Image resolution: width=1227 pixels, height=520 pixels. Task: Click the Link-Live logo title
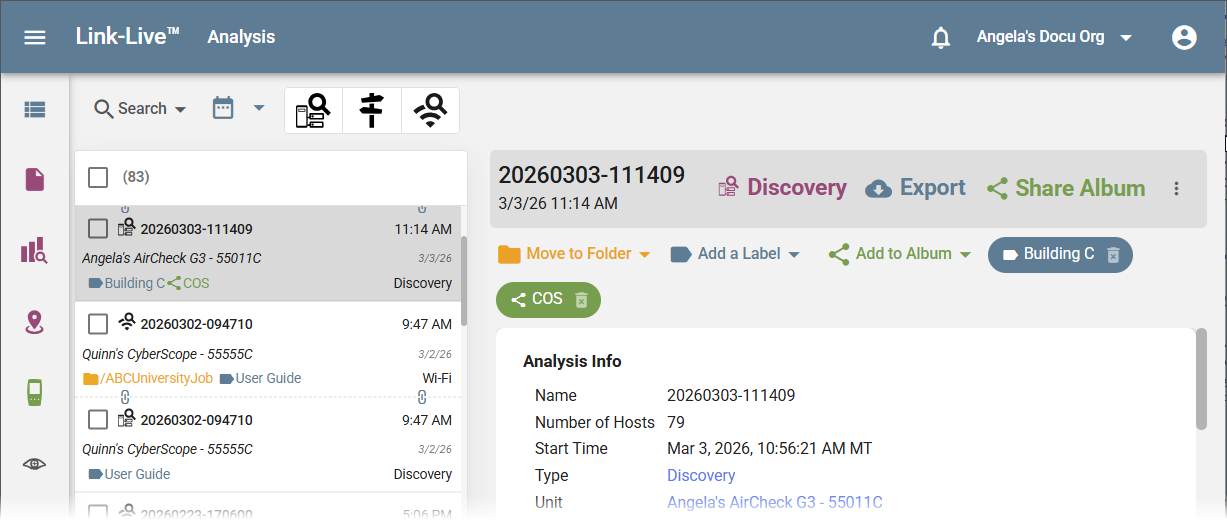[x=127, y=36]
